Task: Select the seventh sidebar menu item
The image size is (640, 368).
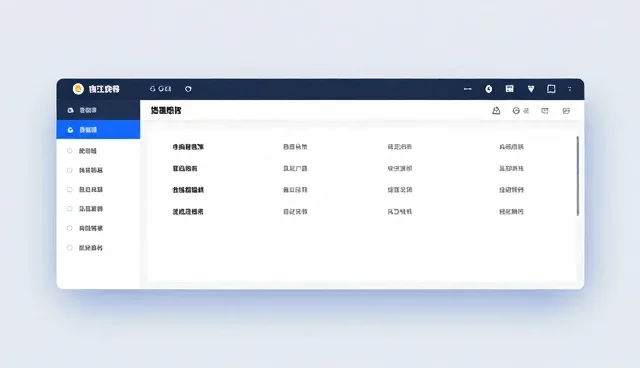Action: pos(98,228)
